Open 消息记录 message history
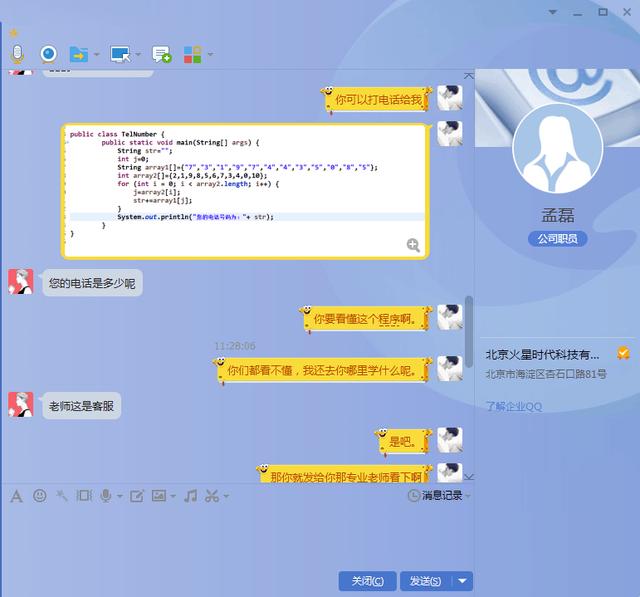The width and height of the screenshot is (640, 597). tap(435, 495)
